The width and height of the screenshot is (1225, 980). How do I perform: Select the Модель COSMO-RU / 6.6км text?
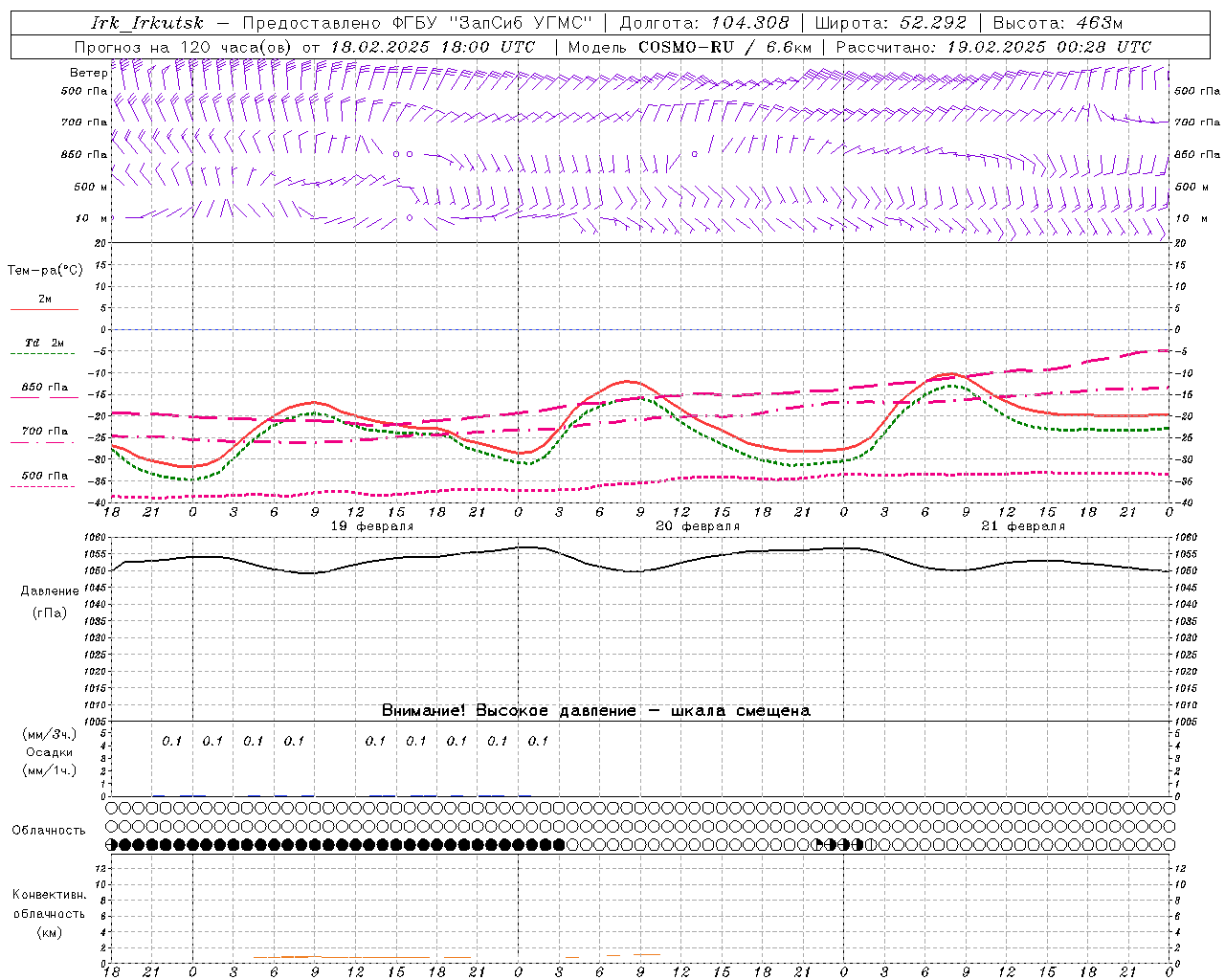[x=689, y=47]
